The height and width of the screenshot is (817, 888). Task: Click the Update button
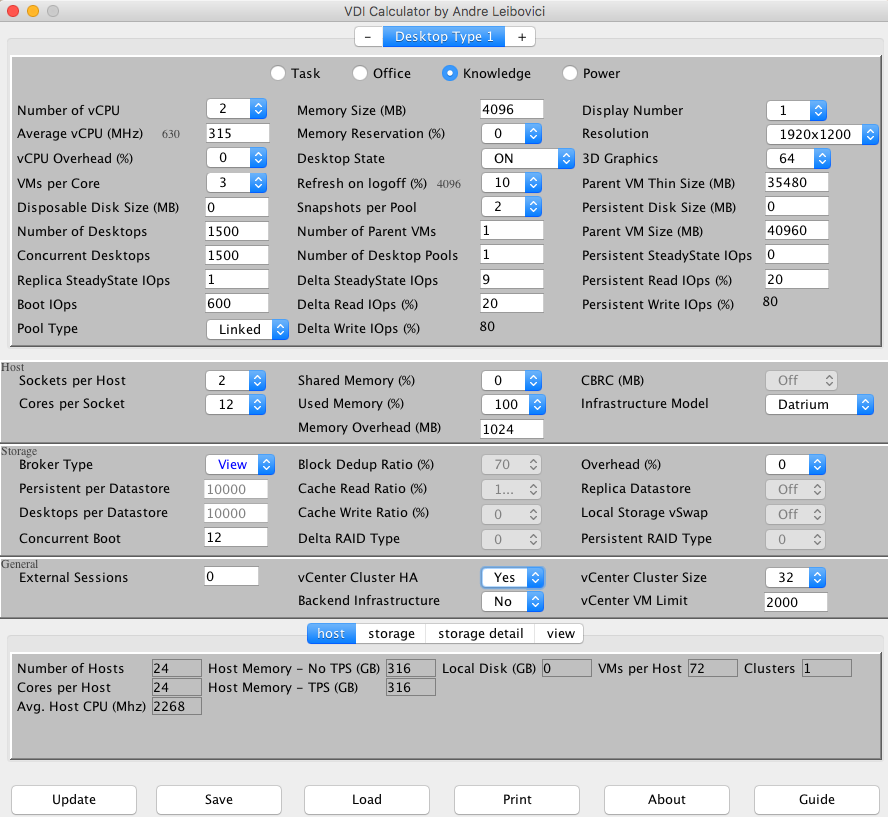click(74, 799)
